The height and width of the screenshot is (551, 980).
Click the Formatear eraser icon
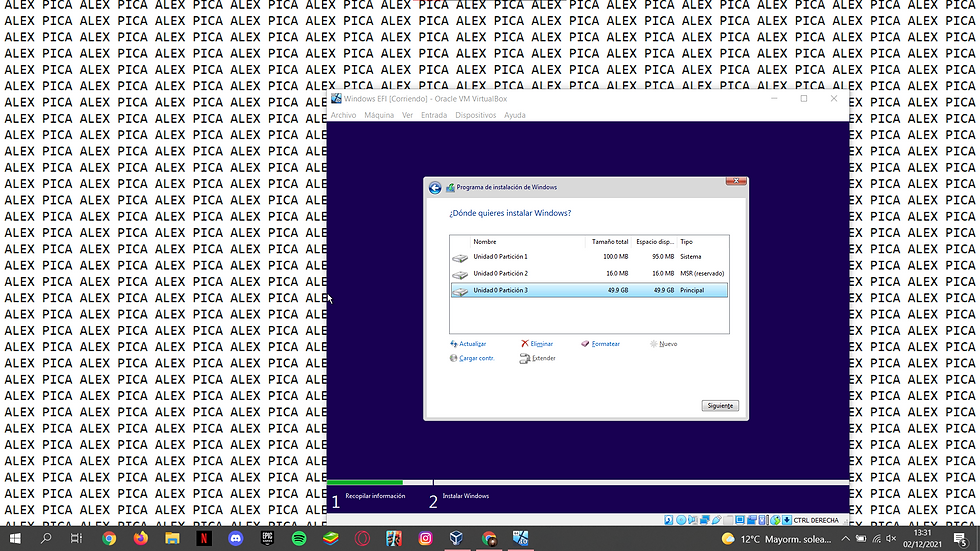(585, 344)
